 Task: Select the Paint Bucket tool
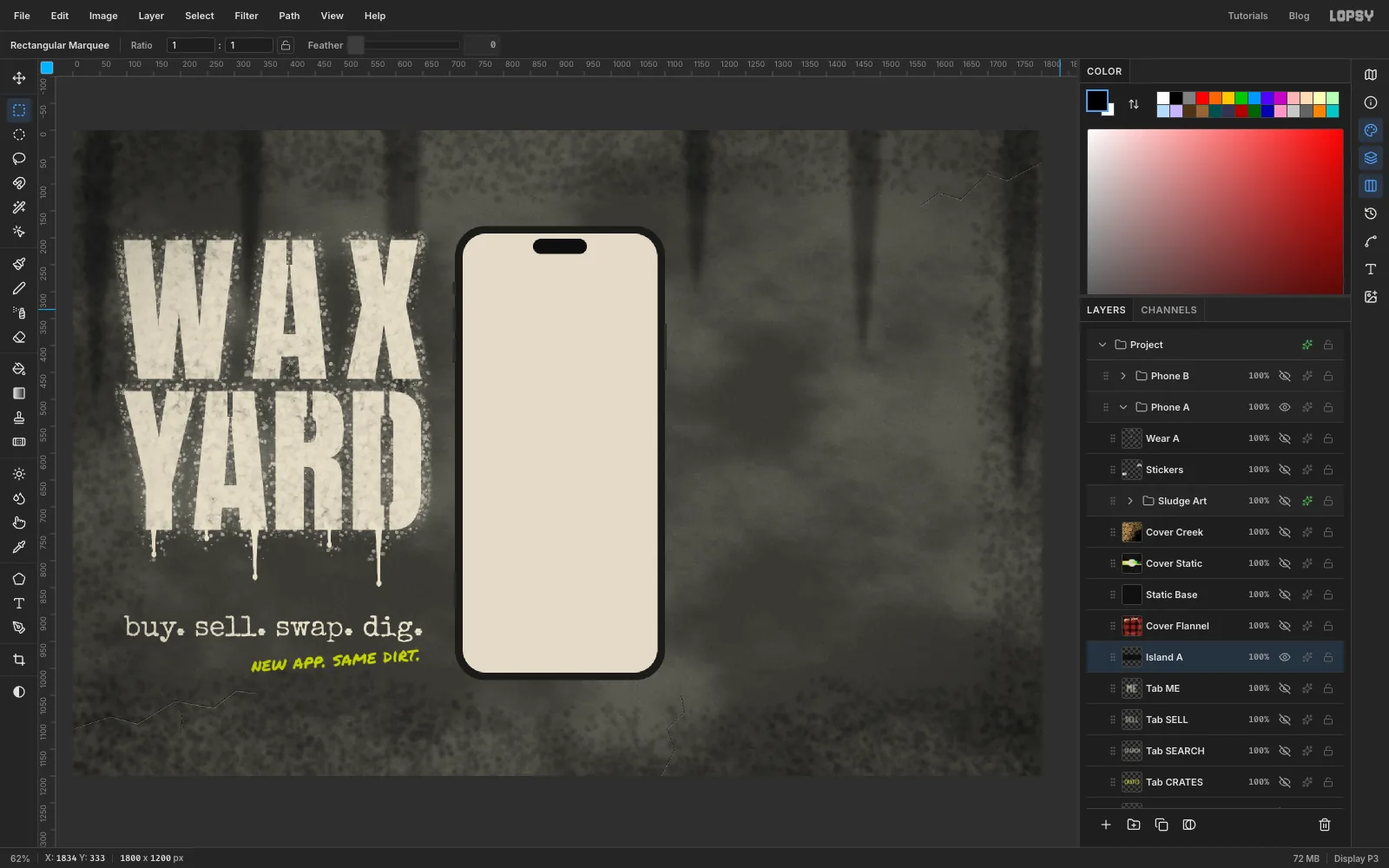tap(19, 369)
